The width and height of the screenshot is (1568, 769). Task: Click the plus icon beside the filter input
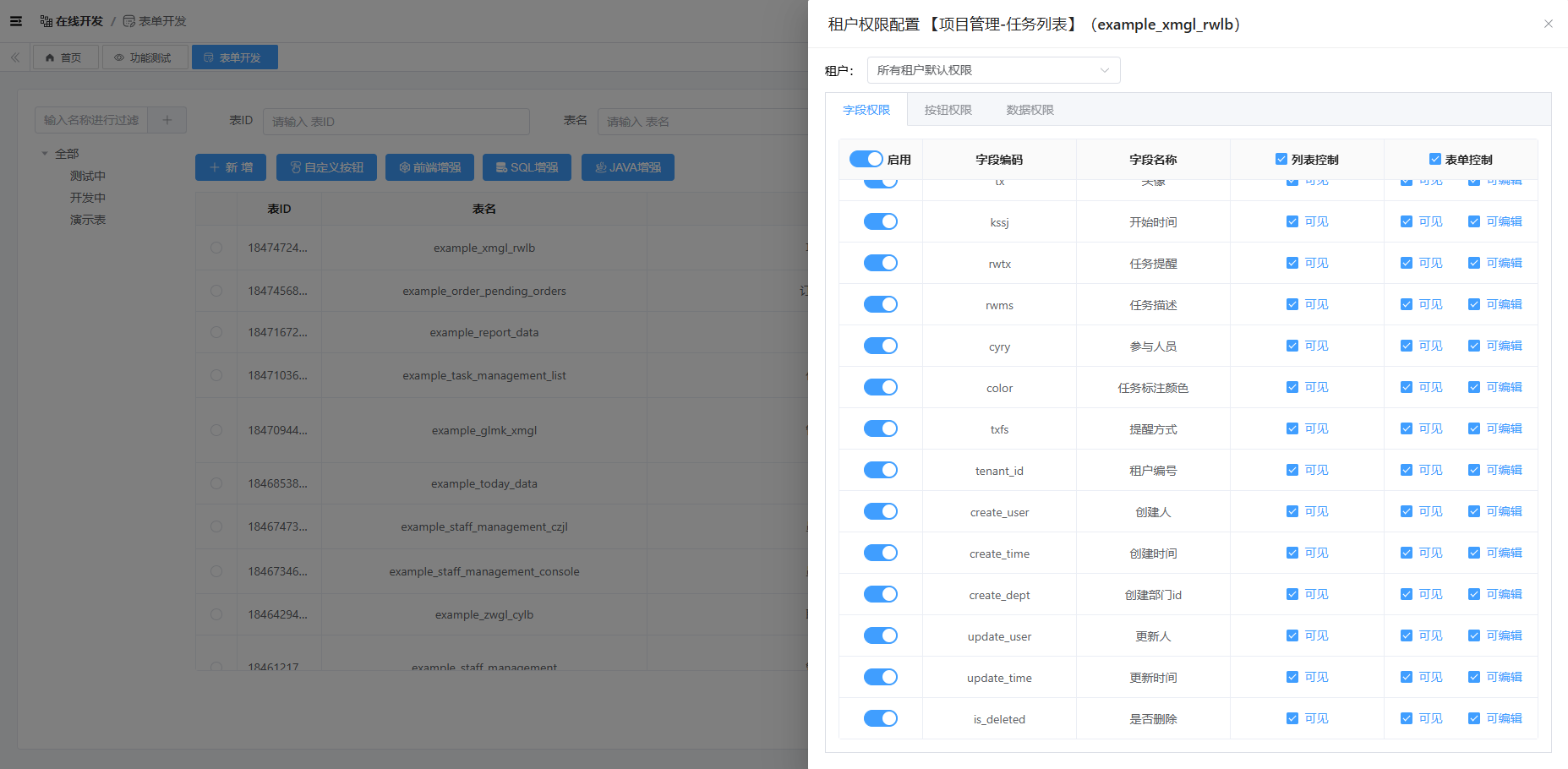tap(167, 119)
